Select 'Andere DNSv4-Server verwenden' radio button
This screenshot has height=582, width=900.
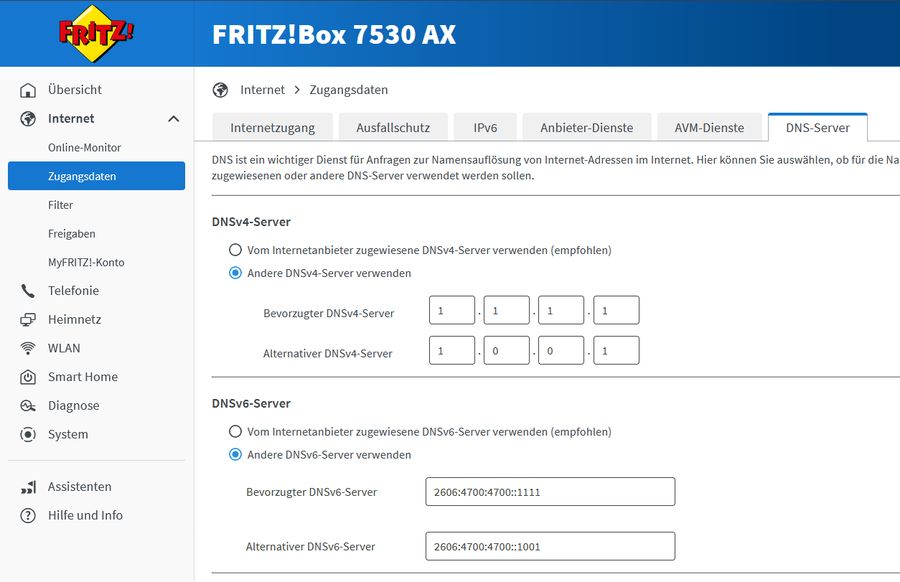[236, 273]
